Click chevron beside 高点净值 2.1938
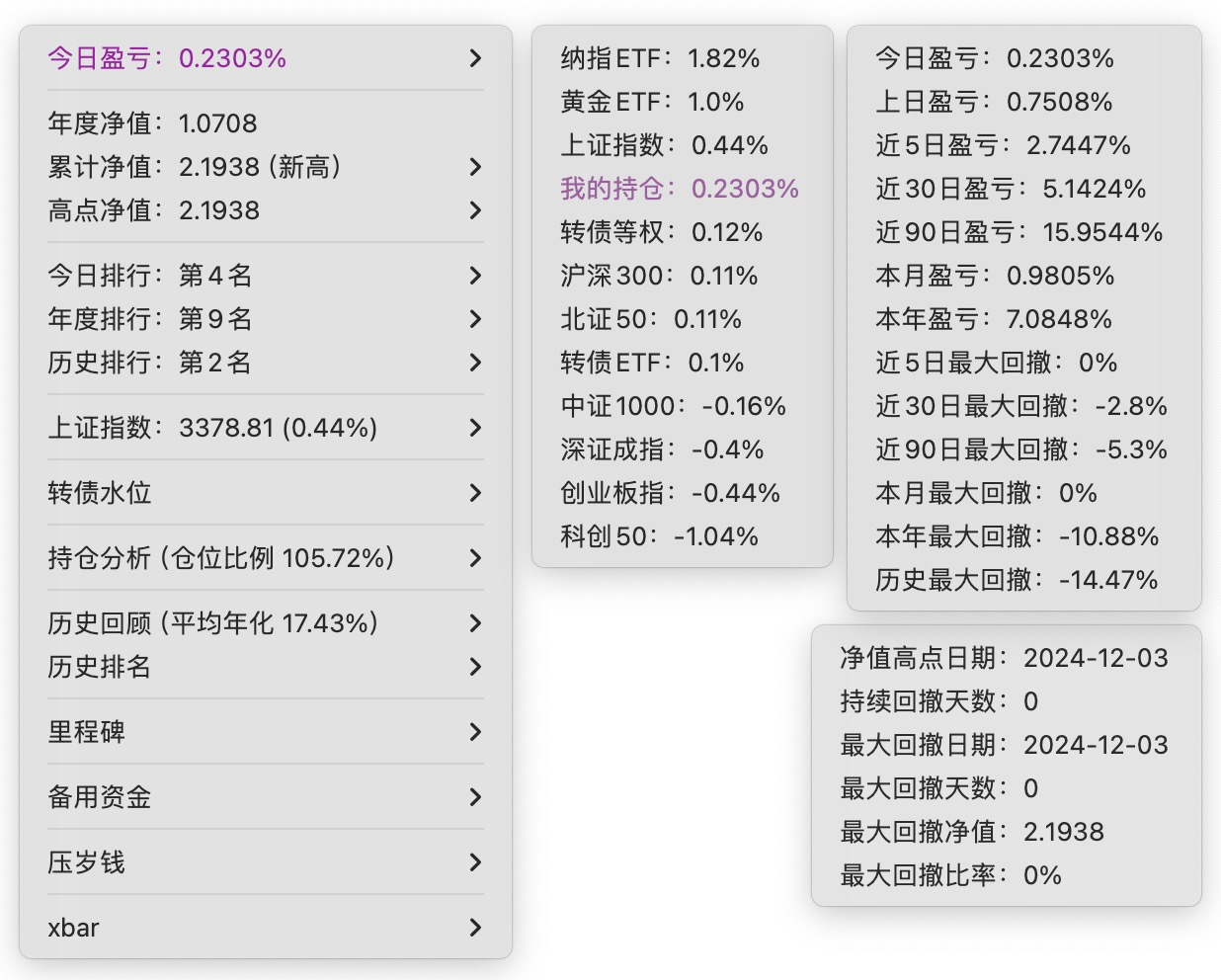Image resolution: width=1221 pixels, height=980 pixels. coord(475,210)
